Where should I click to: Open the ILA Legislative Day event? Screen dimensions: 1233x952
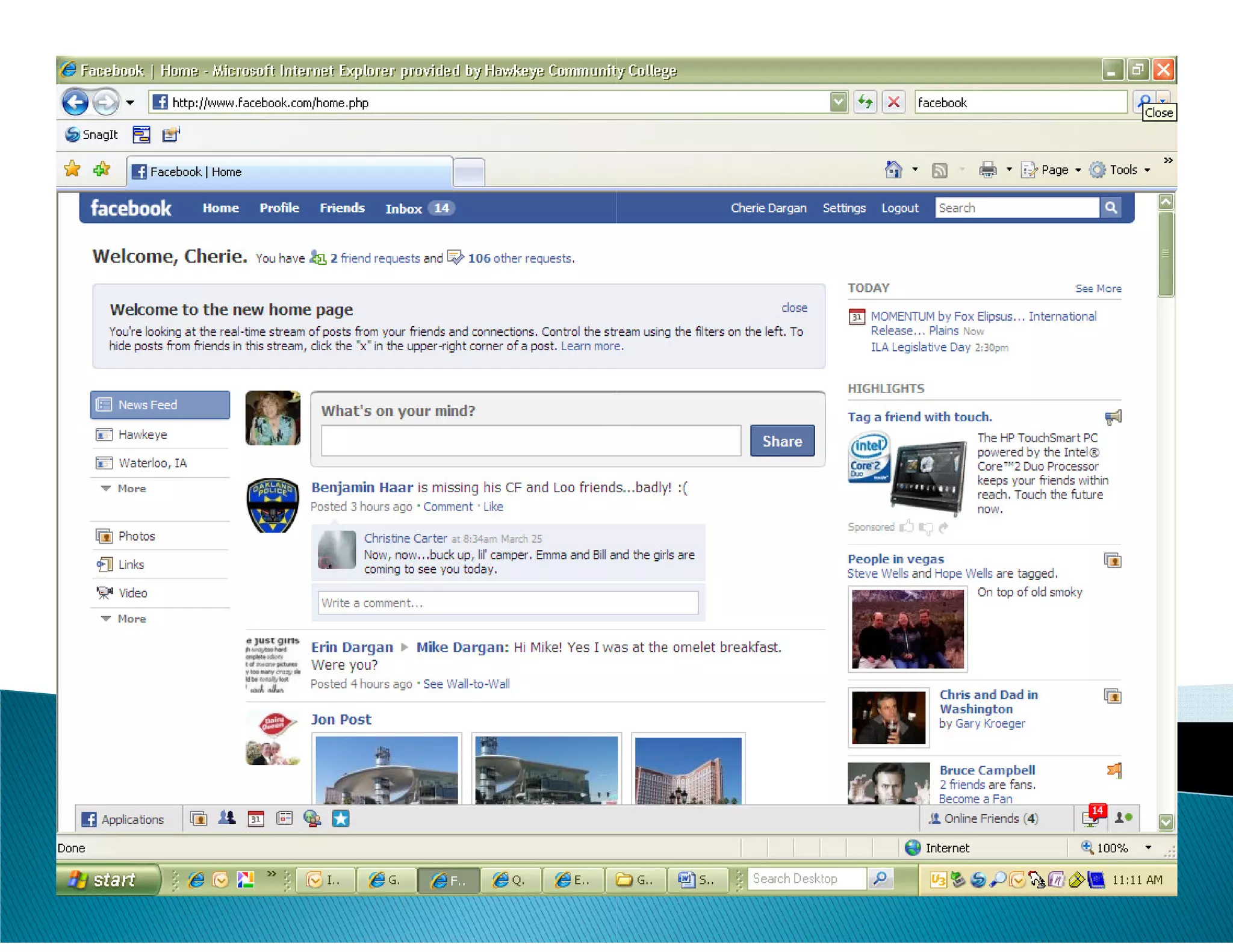(x=921, y=347)
